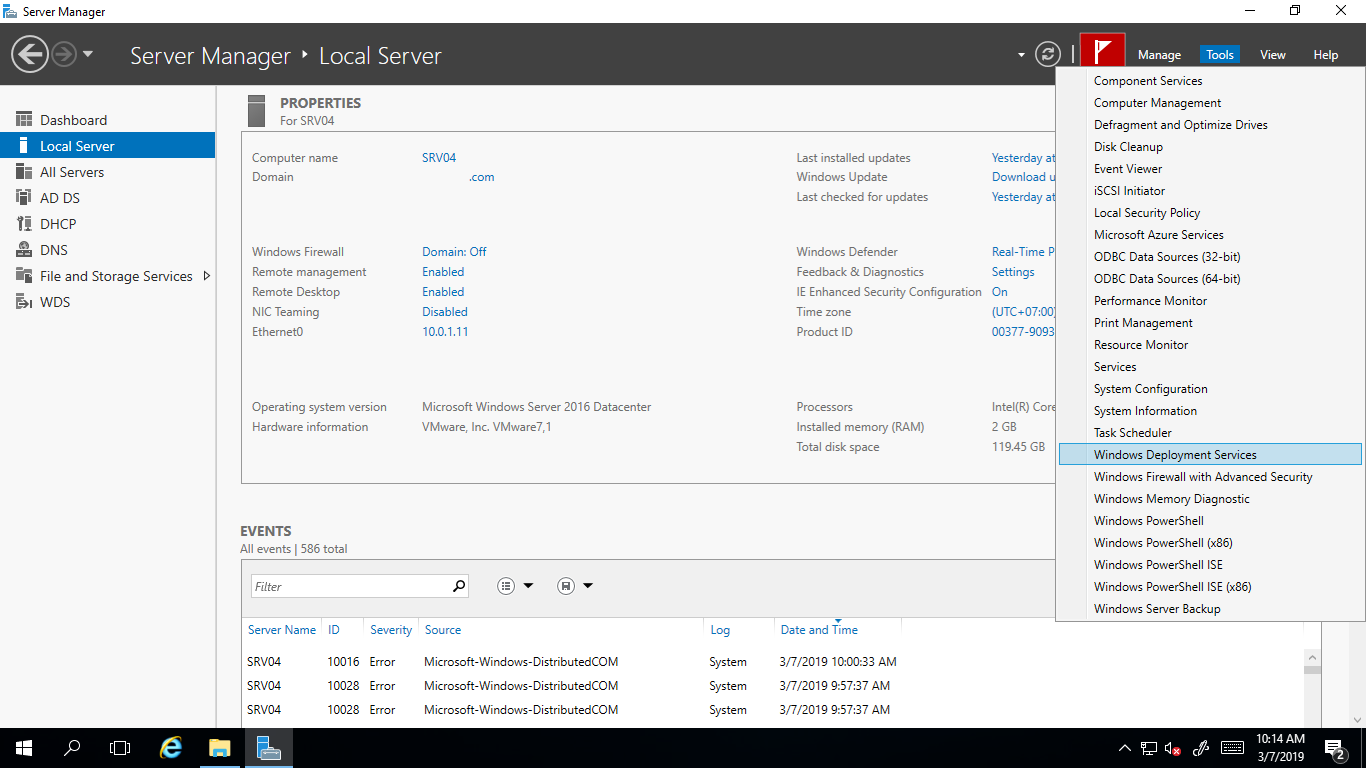Open the events list options icon
Viewport: 1366px width, 768px height.
point(506,585)
